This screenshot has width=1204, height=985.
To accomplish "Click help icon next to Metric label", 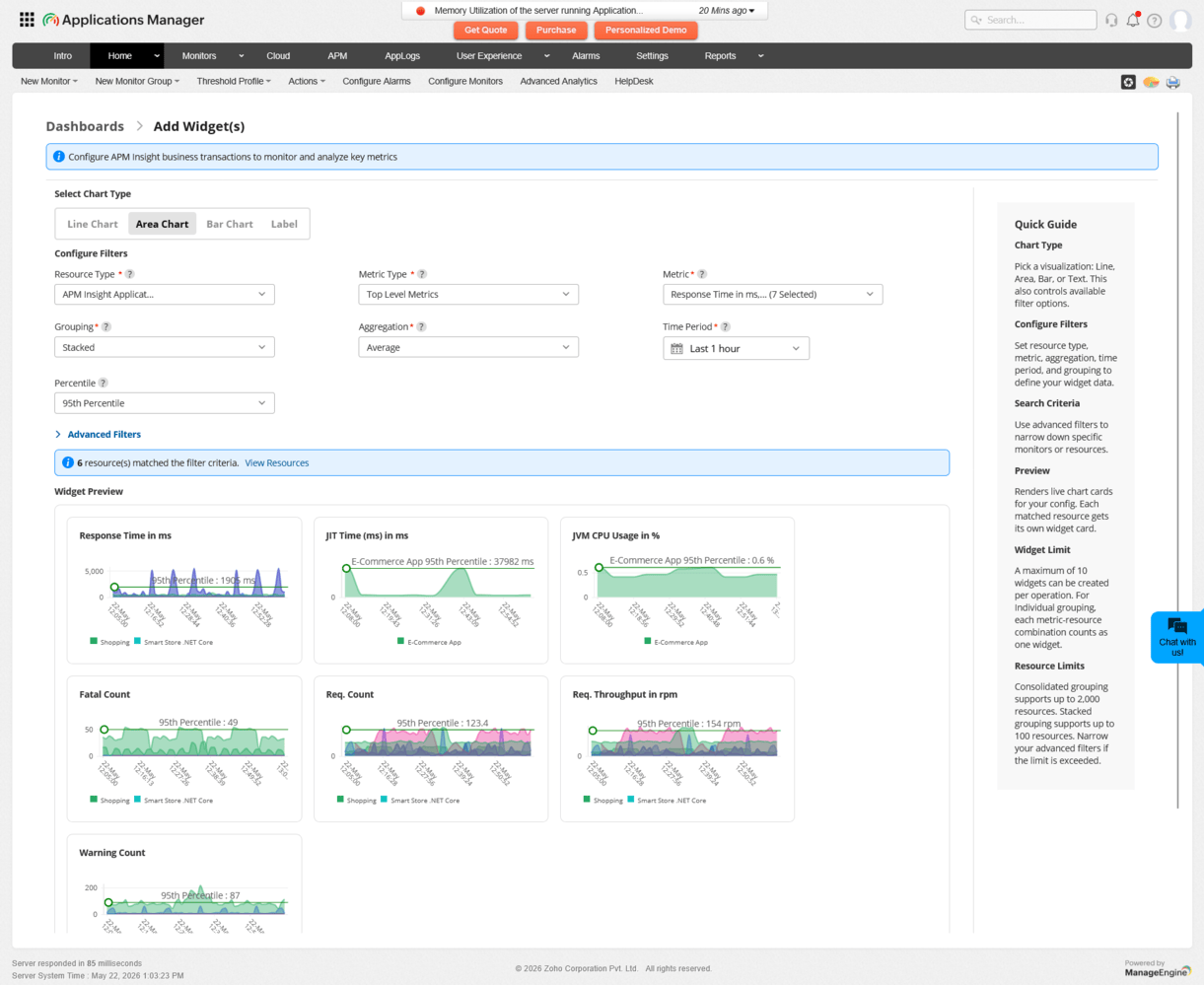I will pyautogui.click(x=702, y=274).
